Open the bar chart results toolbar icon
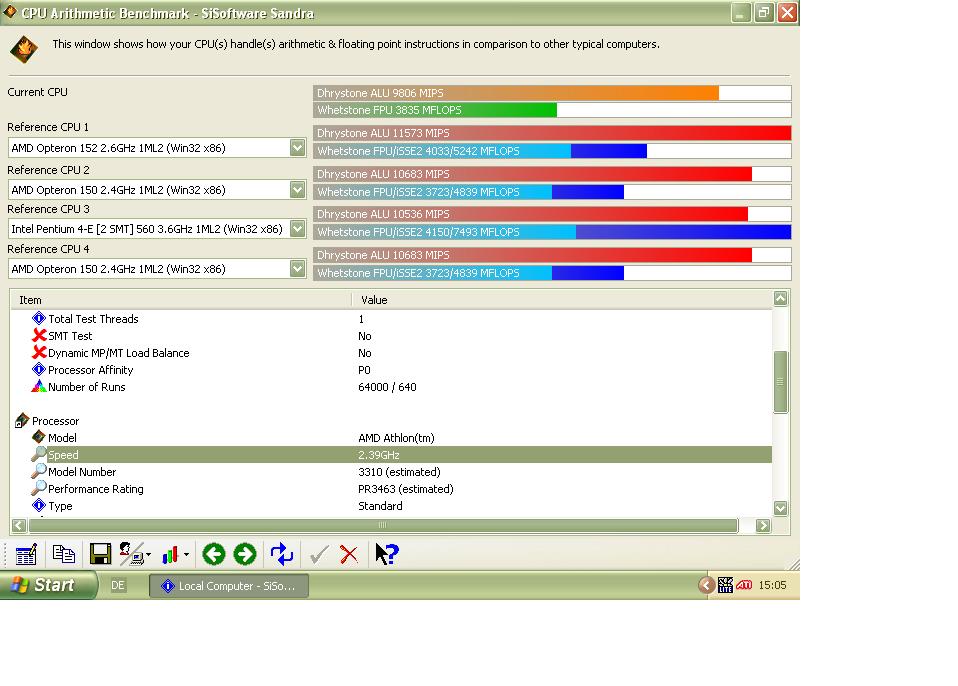The width and height of the screenshot is (958, 686). (x=170, y=555)
